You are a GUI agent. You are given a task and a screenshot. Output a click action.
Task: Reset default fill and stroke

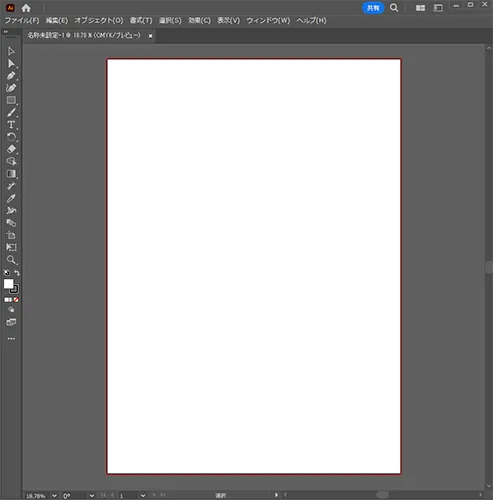[x=7, y=273]
